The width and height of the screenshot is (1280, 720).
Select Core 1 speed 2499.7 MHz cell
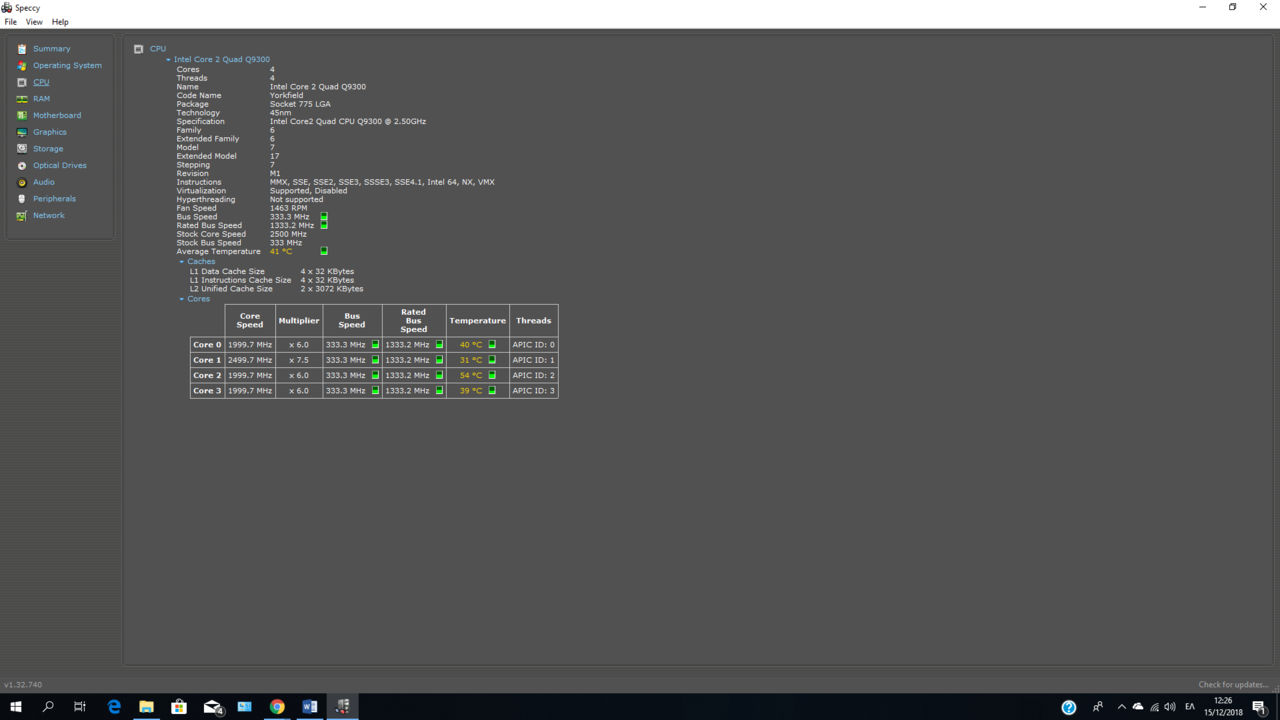coord(250,360)
